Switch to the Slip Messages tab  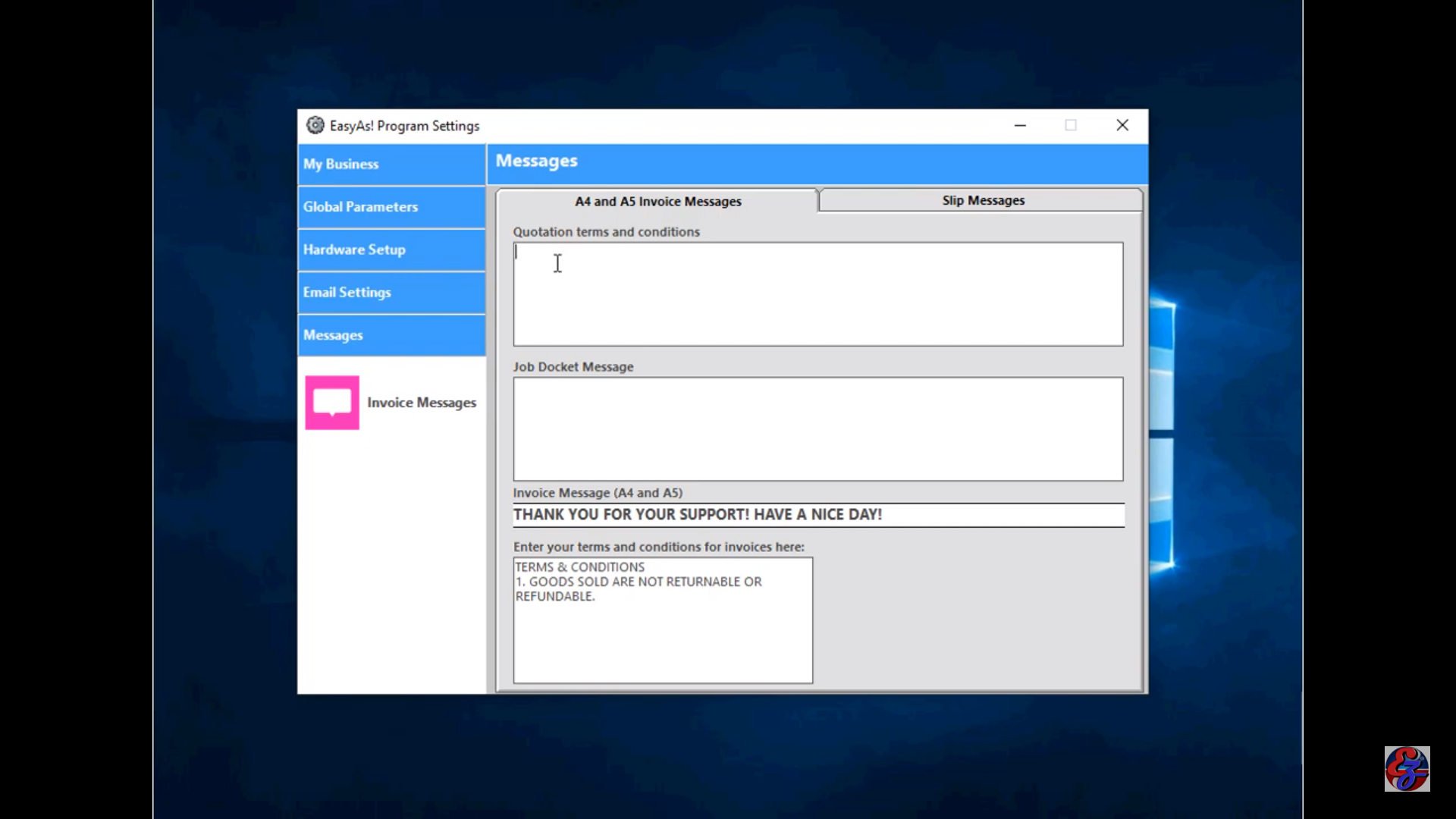coord(982,200)
